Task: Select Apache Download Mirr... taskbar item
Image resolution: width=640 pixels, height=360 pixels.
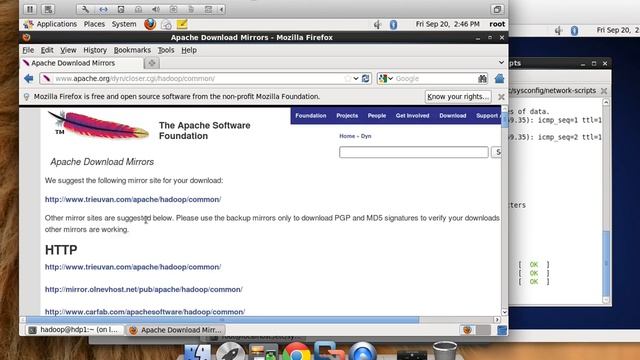Action: click(x=176, y=330)
